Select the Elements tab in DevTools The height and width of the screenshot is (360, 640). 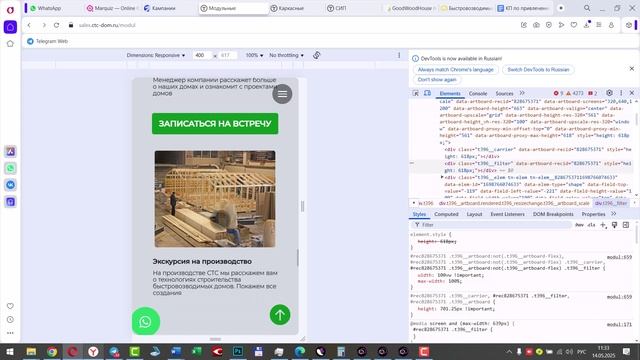click(450, 93)
